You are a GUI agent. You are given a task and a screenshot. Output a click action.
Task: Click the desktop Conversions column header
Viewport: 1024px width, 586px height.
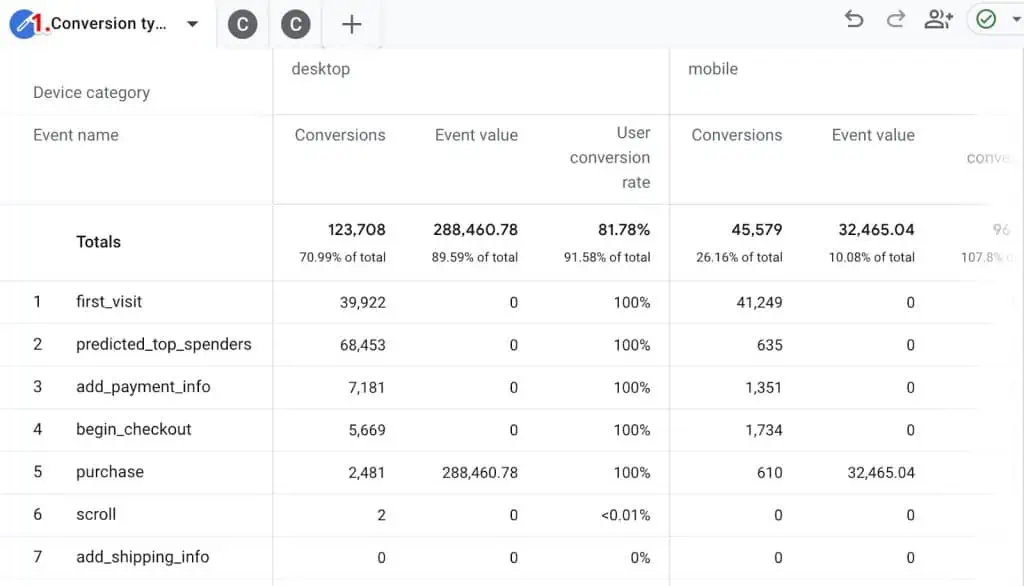click(339, 135)
